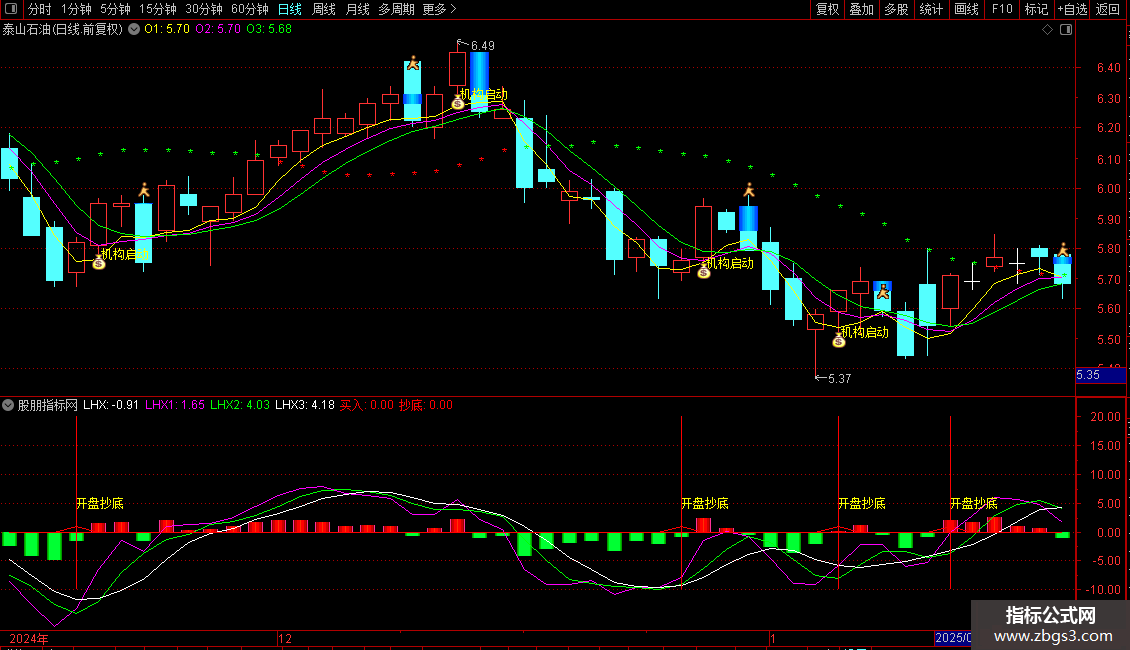Click 返回 to go back
The width and height of the screenshot is (1130, 650).
click(1108, 9)
